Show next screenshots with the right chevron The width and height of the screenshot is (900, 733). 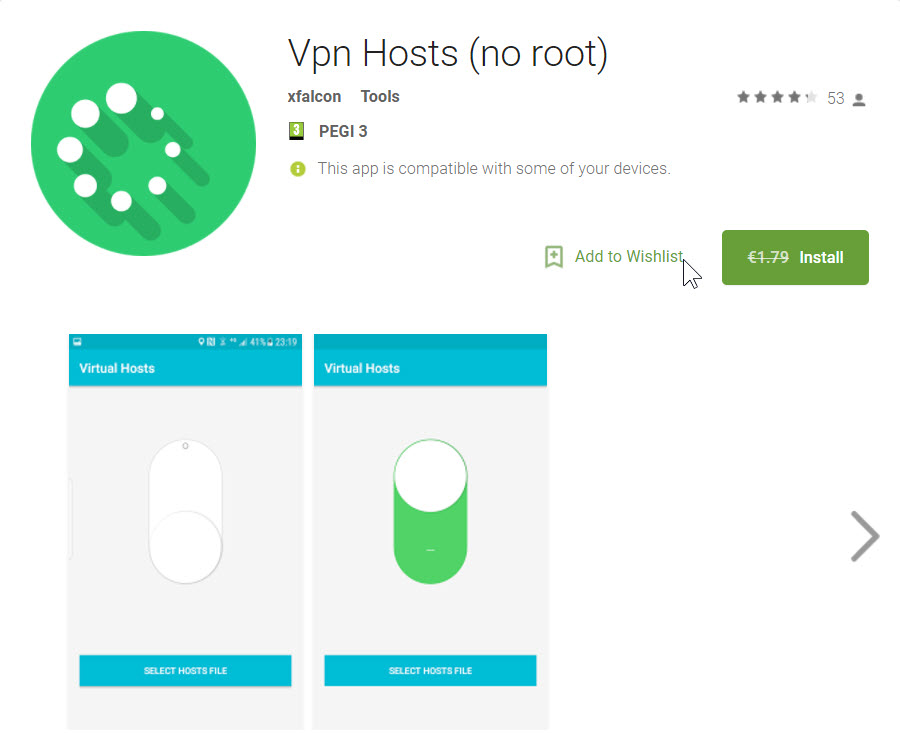coord(864,536)
